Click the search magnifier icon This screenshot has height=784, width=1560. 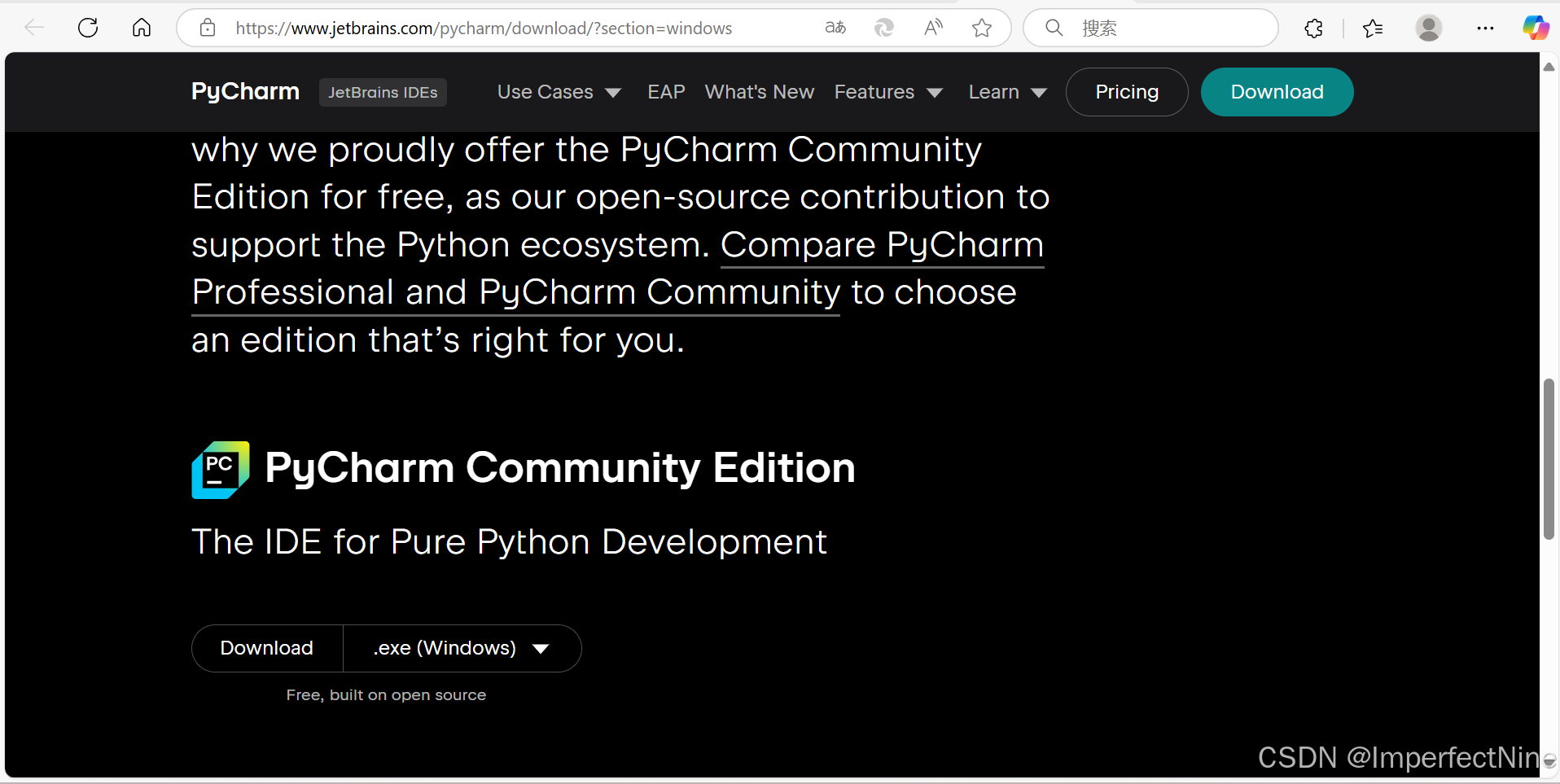pyautogui.click(x=1054, y=28)
